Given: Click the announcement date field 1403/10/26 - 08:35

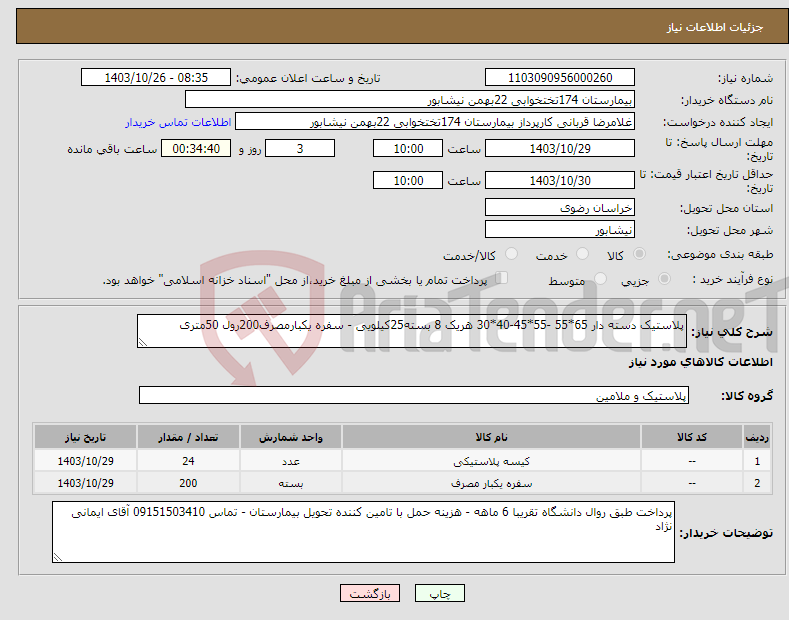Looking at the screenshot, I should pos(156,78).
